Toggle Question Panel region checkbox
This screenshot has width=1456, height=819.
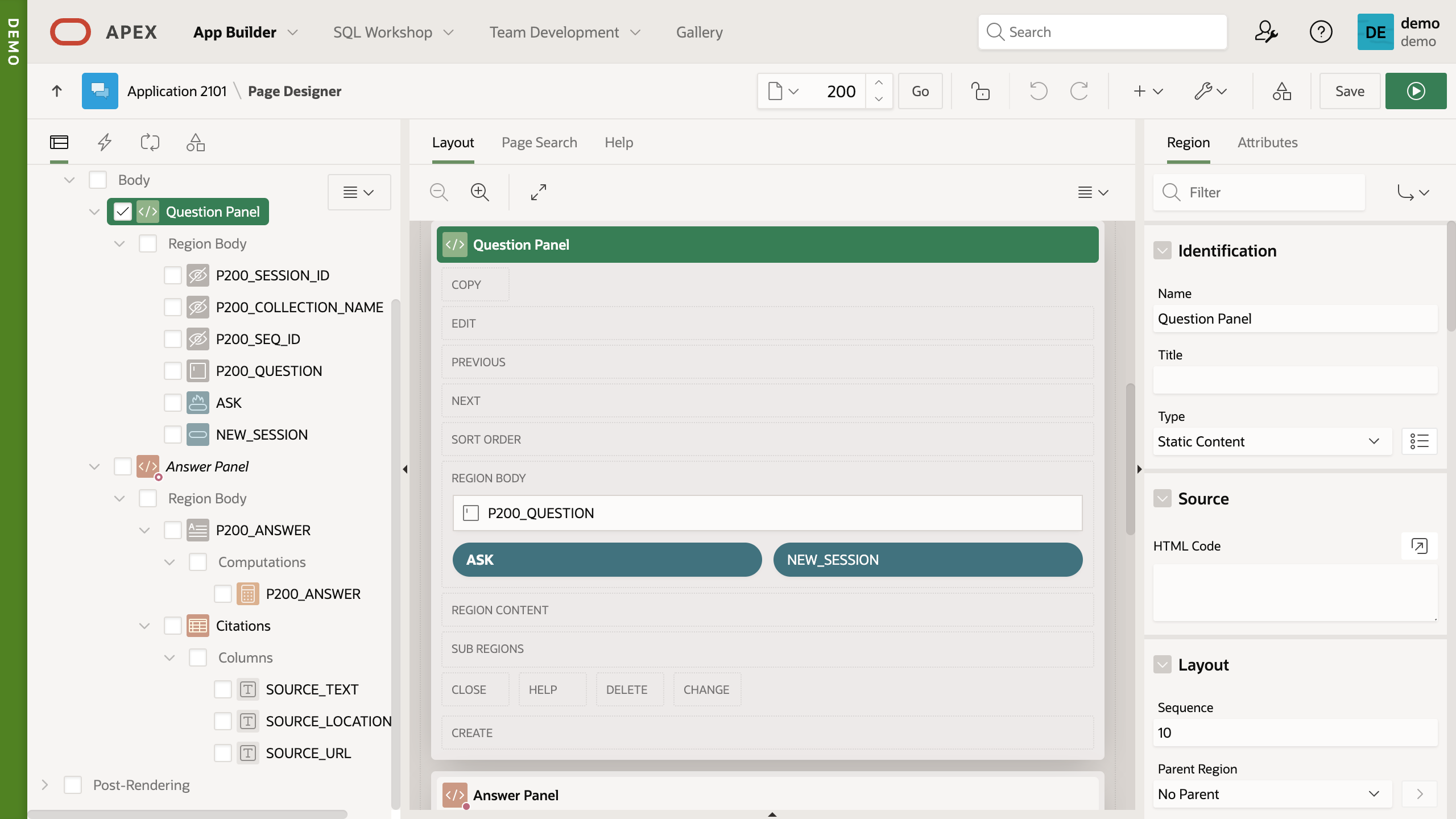(122, 211)
